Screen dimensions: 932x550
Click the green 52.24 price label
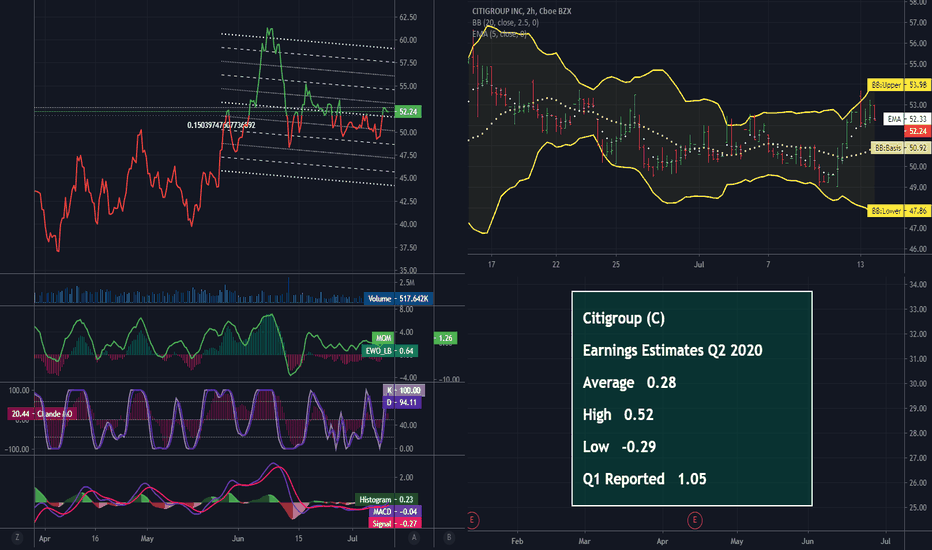(408, 112)
